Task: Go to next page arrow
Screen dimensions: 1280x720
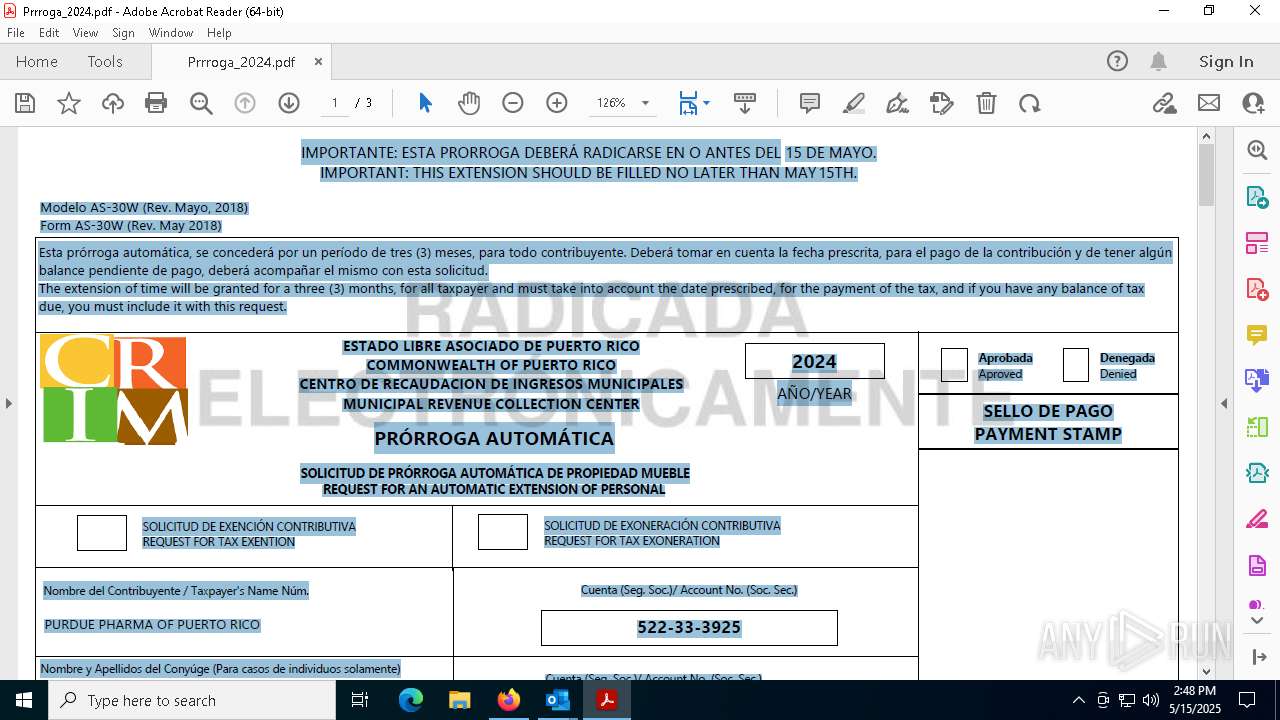Action: (289, 103)
